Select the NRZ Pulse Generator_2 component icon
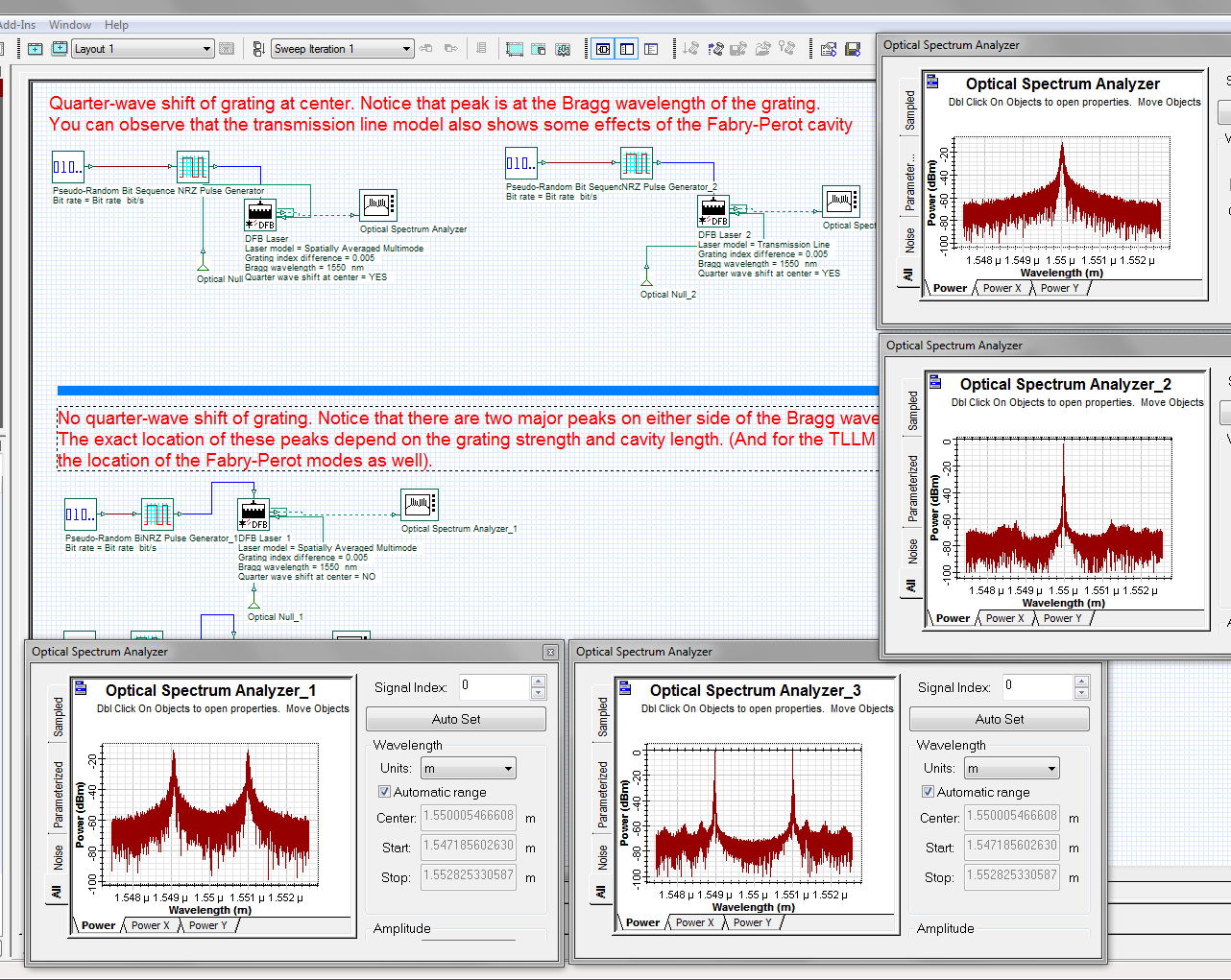Image resolution: width=1231 pixels, height=980 pixels. (x=636, y=162)
